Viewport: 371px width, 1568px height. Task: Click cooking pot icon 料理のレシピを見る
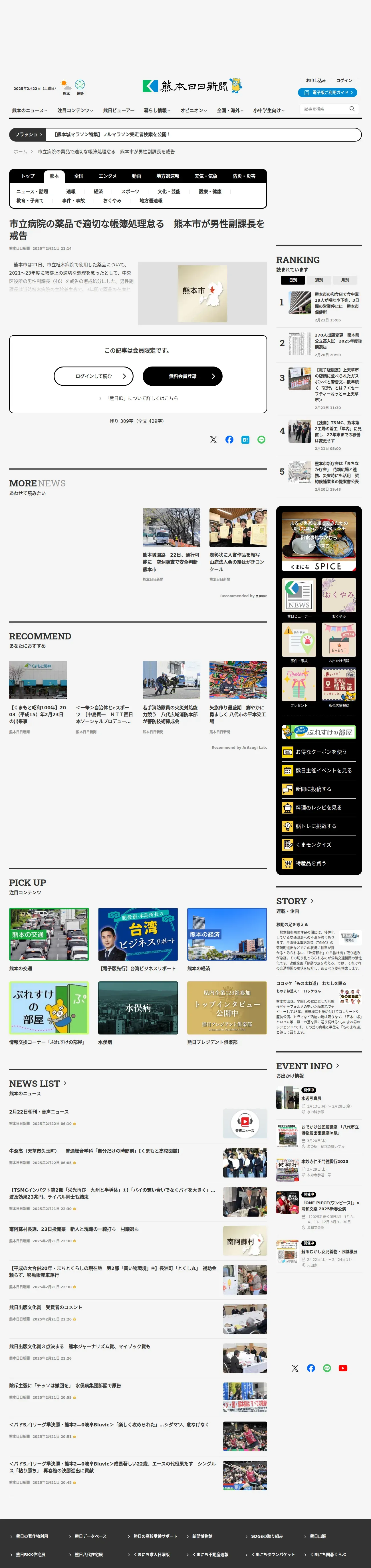click(x=288, y=808)
